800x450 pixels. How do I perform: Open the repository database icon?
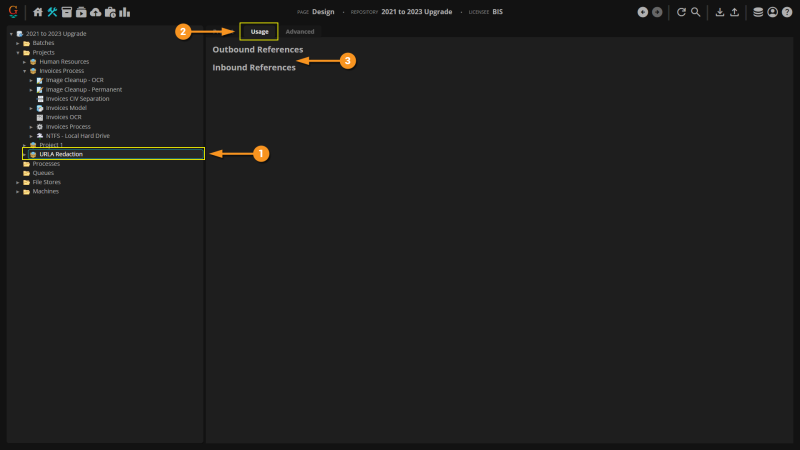[758, 12]
